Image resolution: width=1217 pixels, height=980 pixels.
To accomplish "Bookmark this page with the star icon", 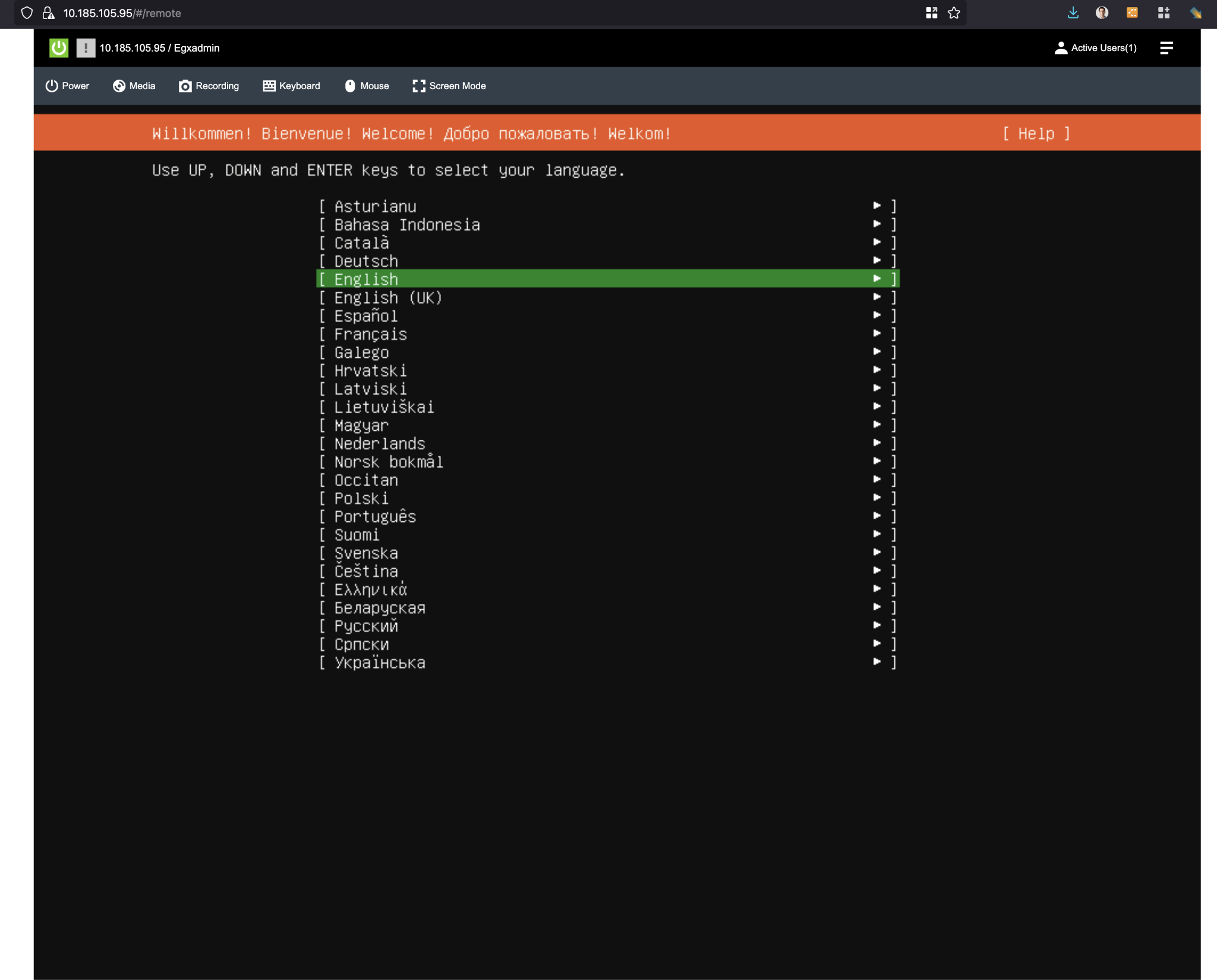I will click(x=954, y=13).
